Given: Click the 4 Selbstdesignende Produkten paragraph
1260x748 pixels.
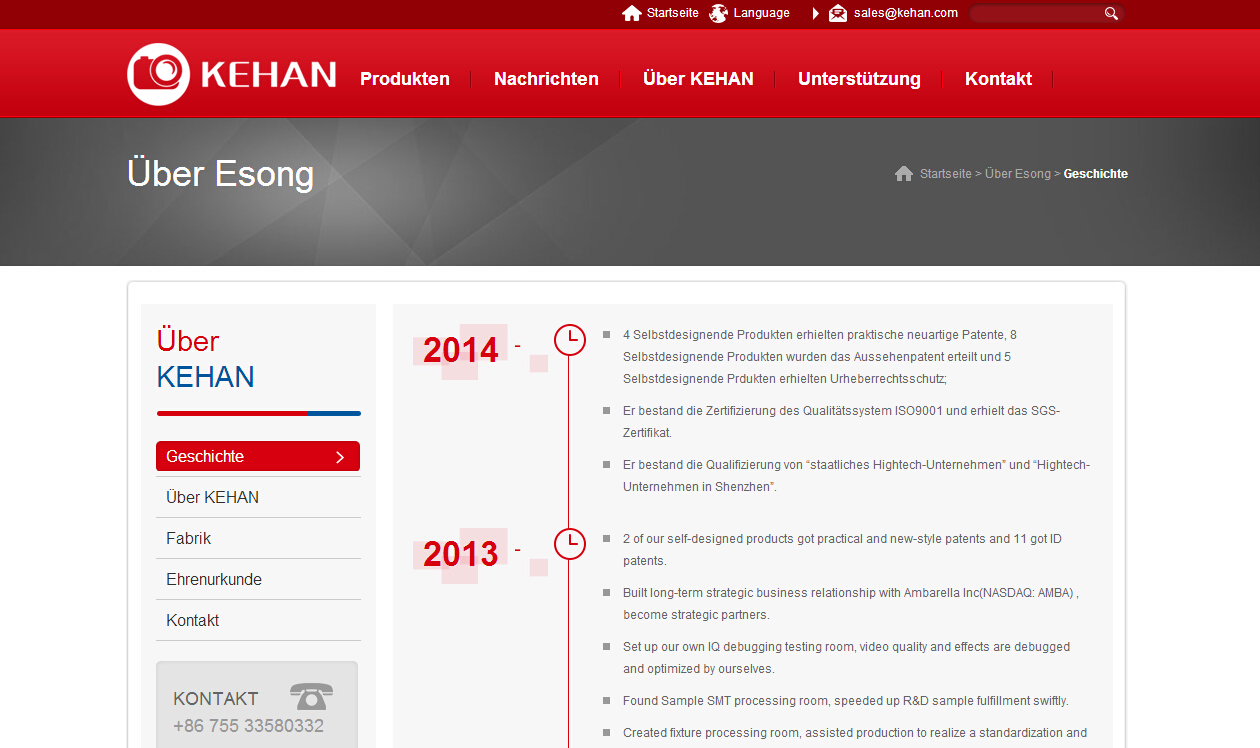Looking at the screenshot, I should click(x=820, y=357).
